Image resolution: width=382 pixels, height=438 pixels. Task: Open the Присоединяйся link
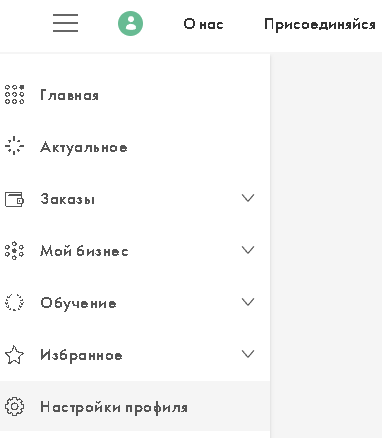320,25
